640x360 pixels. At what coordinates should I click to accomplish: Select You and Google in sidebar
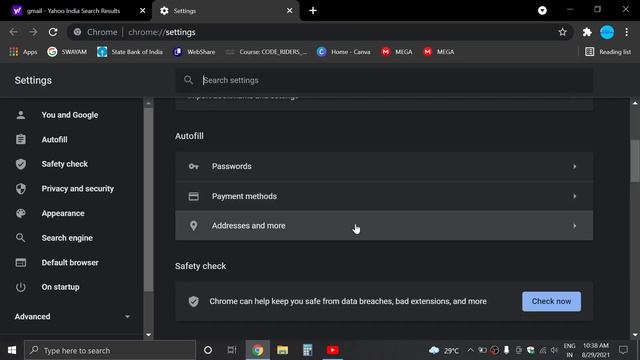click(x=71, y=115)
